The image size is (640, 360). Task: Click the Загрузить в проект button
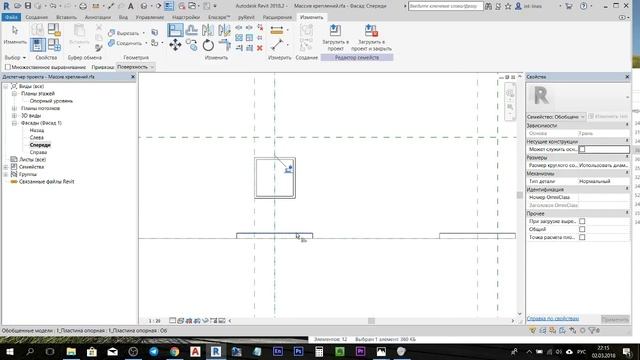pos(336,38)
